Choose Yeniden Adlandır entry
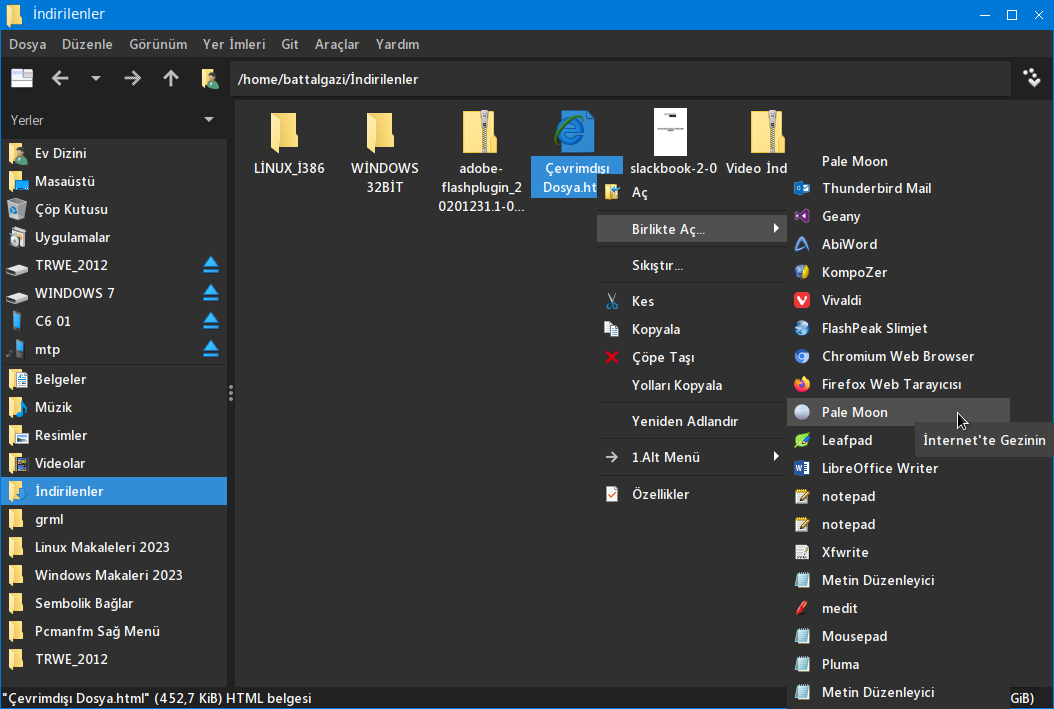 [x=692, y=421]
